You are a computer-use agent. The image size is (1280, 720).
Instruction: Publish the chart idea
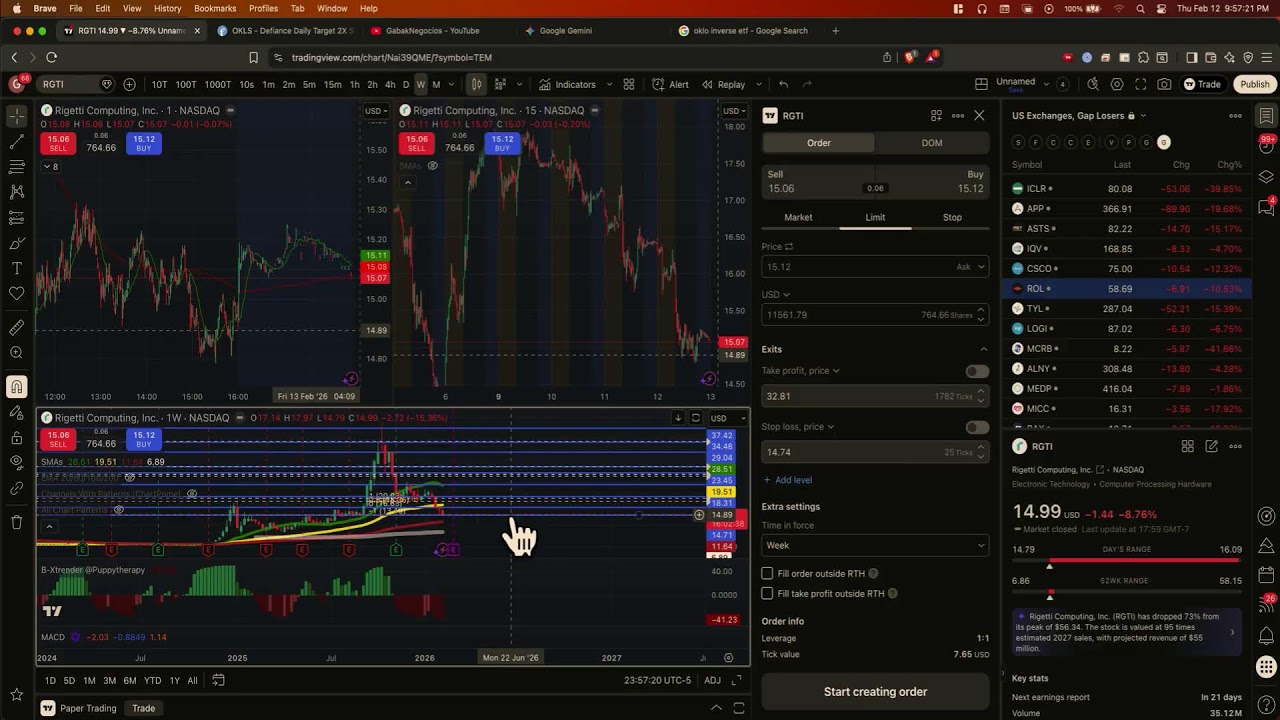[1254, 84]
